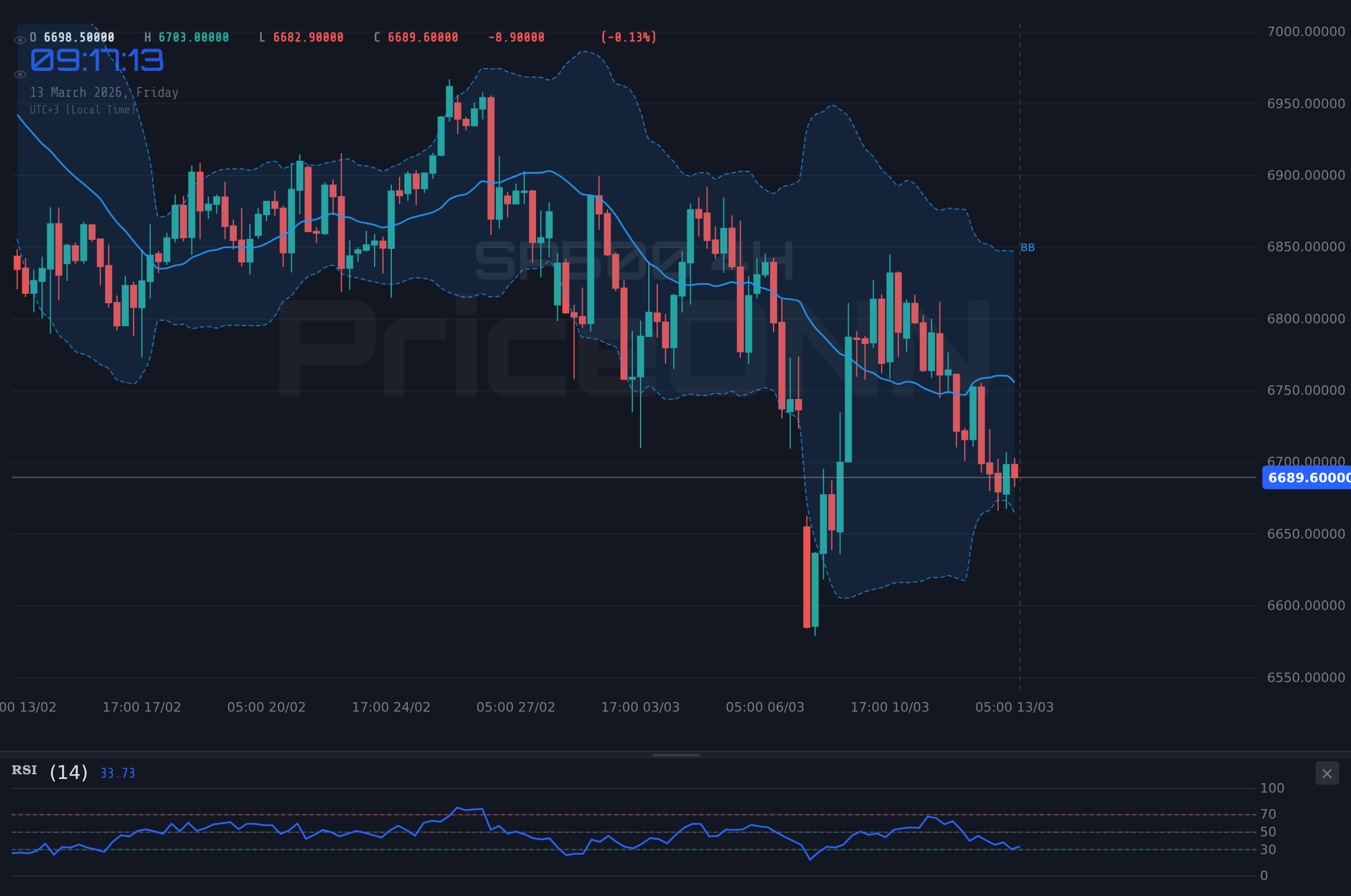Click the date text 13 March 2026, Friday
The width and height of the screenshot is (1351, 896).
click(104, 93)
